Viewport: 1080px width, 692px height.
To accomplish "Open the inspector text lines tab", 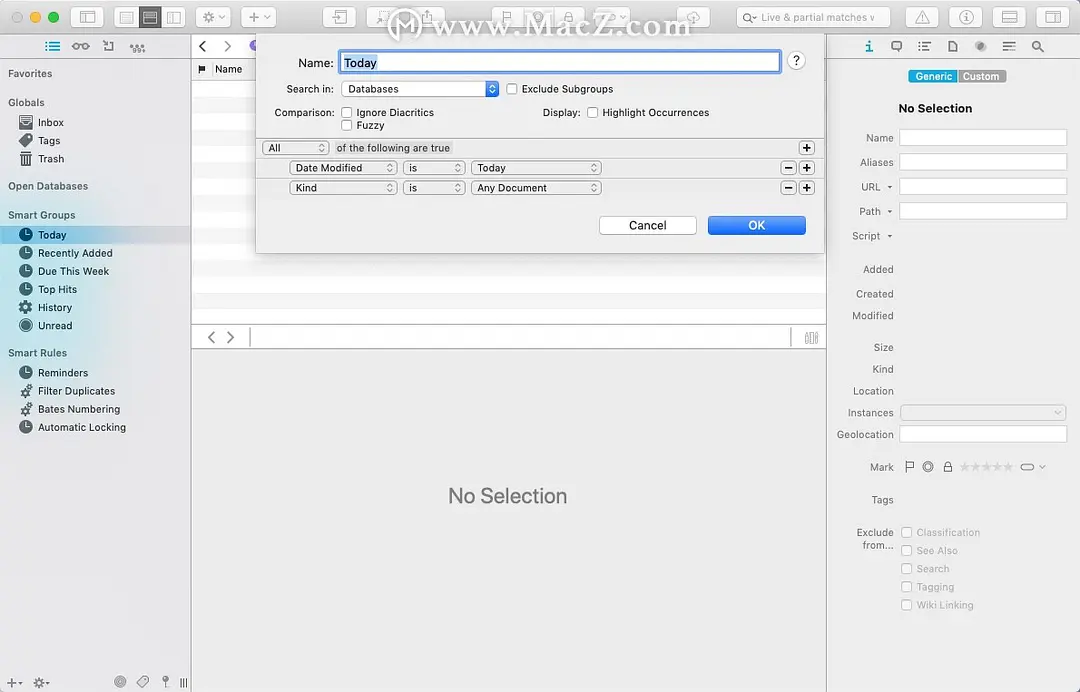I will click(x=1009, y=46).
